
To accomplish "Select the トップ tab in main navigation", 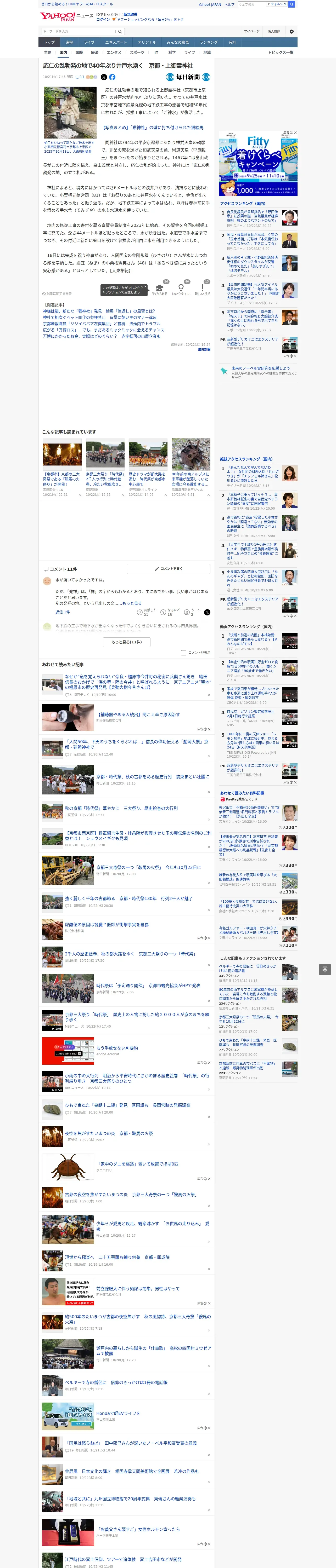I will (49, 42).
